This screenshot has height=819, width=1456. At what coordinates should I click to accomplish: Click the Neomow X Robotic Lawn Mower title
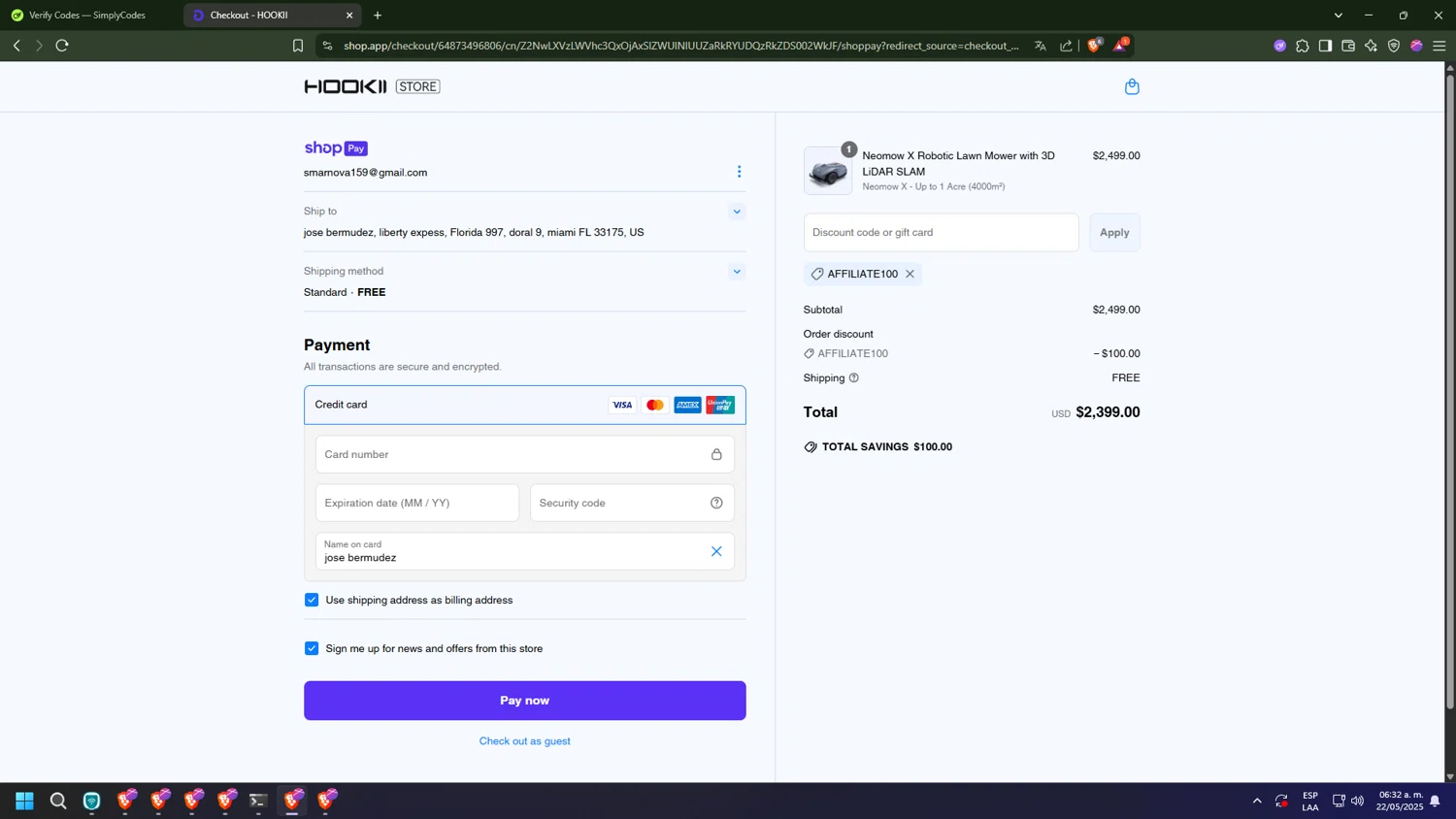pyautogui.click(x=959, y=163)
